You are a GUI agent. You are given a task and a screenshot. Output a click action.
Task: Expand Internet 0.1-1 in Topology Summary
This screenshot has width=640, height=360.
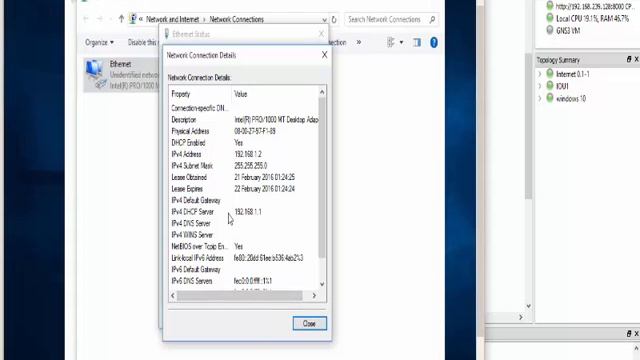click(540, 74)
